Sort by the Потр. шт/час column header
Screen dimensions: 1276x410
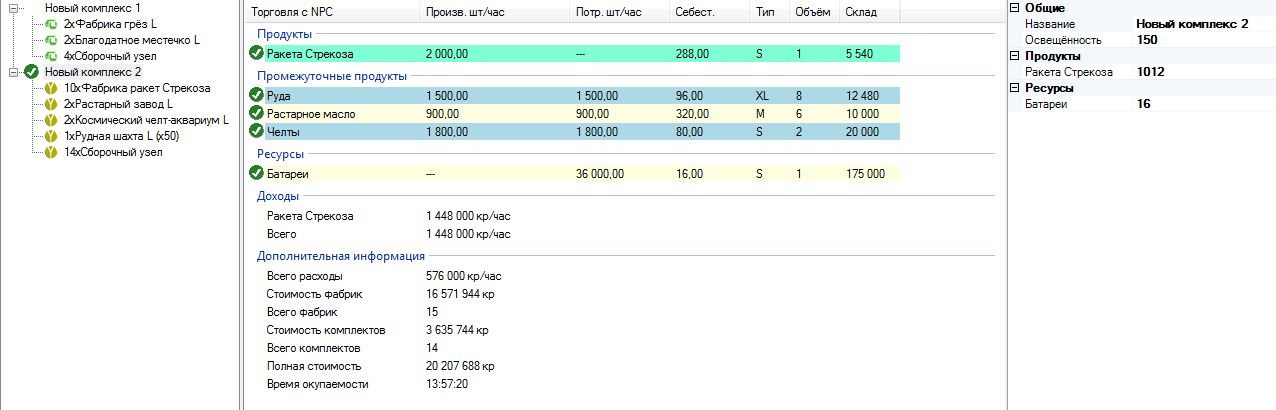(x=620, y=12)
